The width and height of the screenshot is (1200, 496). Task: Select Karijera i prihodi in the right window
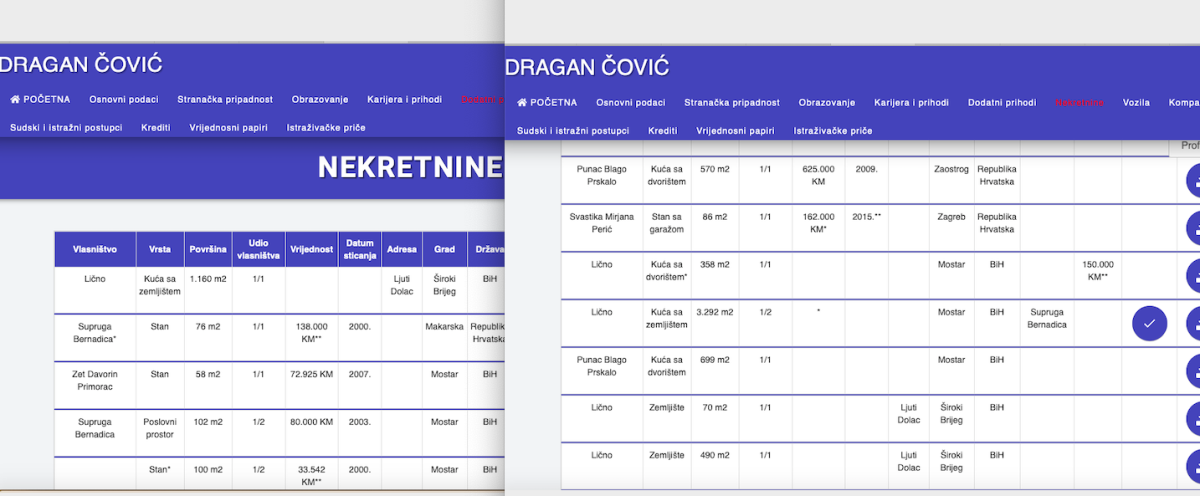coord(911,102)
